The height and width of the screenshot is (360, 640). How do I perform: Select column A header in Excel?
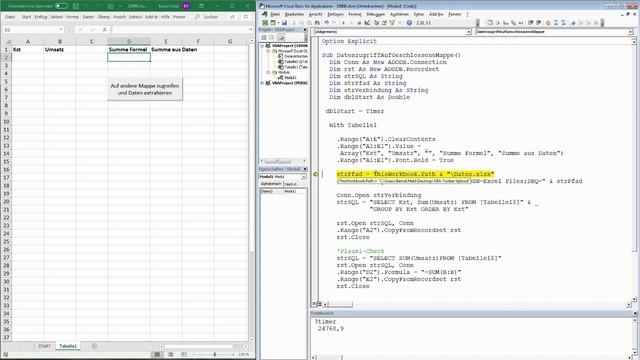[x=28, y=42]
